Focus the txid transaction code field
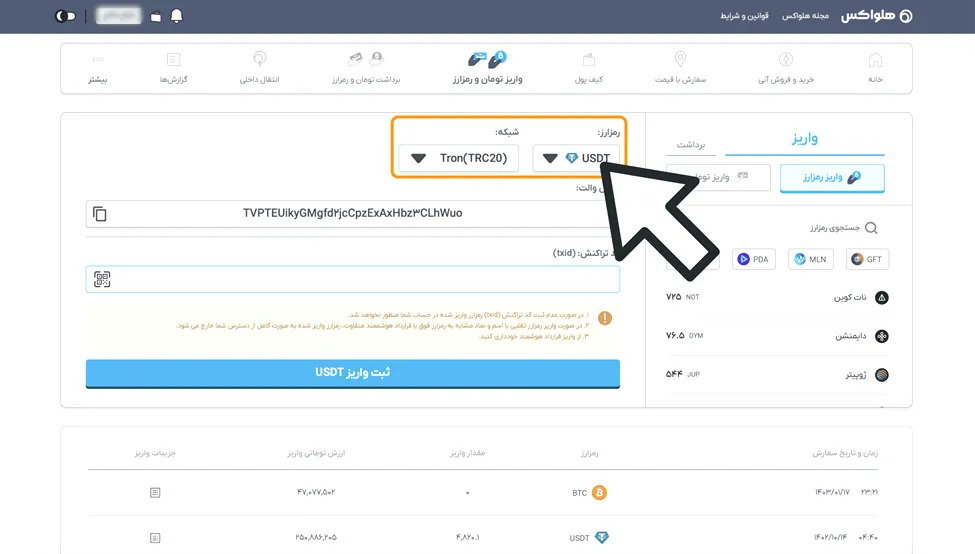 click(x=353, y=279)
